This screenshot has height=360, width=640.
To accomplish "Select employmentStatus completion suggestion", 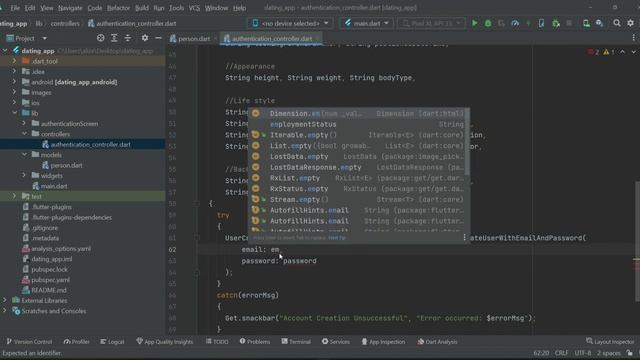I will [x=358, y=124].
